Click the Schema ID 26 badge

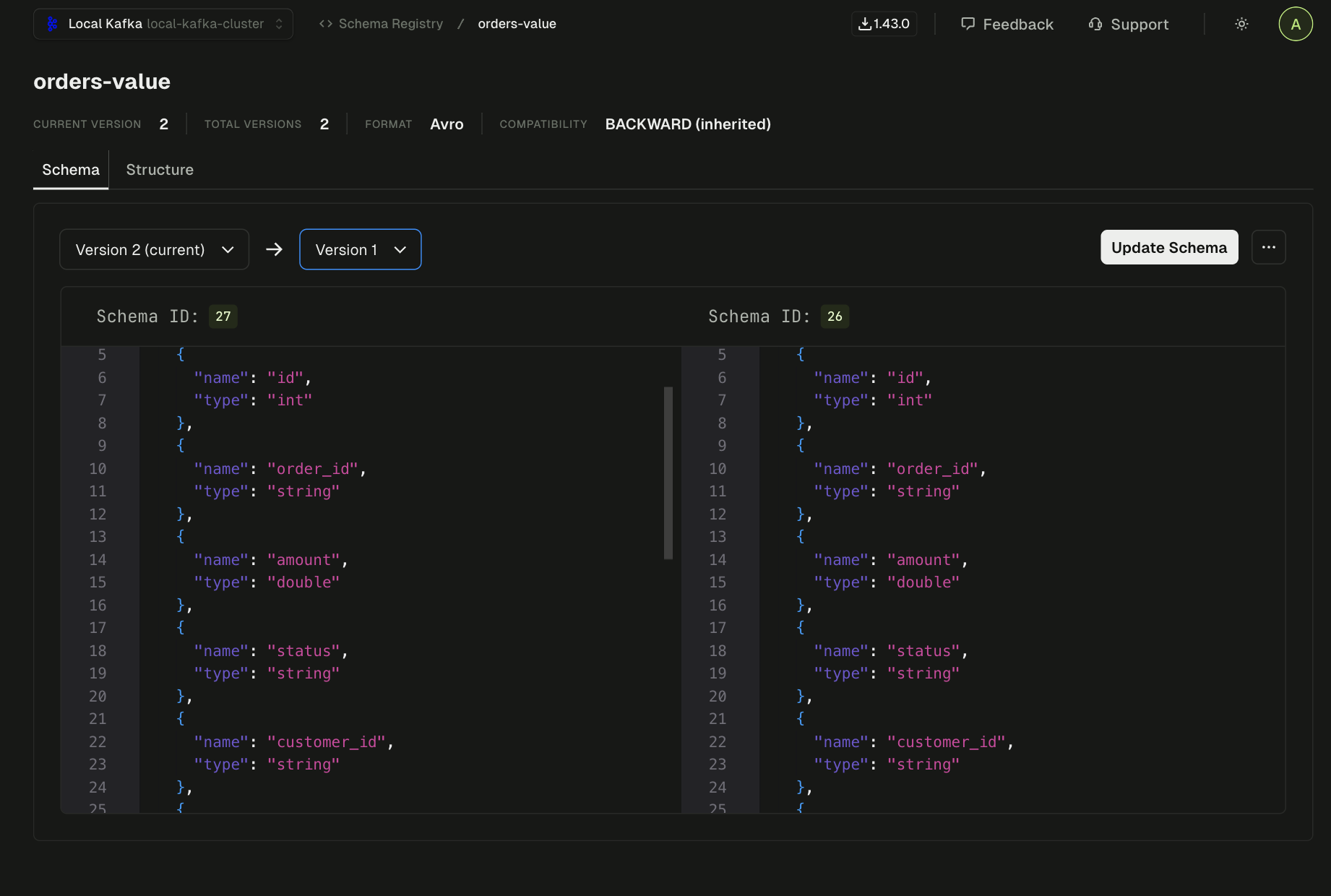[835, 316]
